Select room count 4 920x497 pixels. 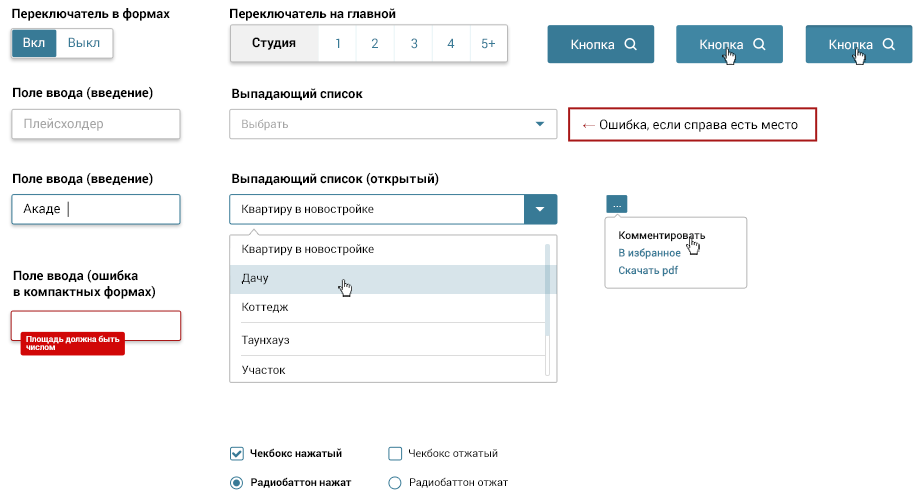(x=451, y=43)
